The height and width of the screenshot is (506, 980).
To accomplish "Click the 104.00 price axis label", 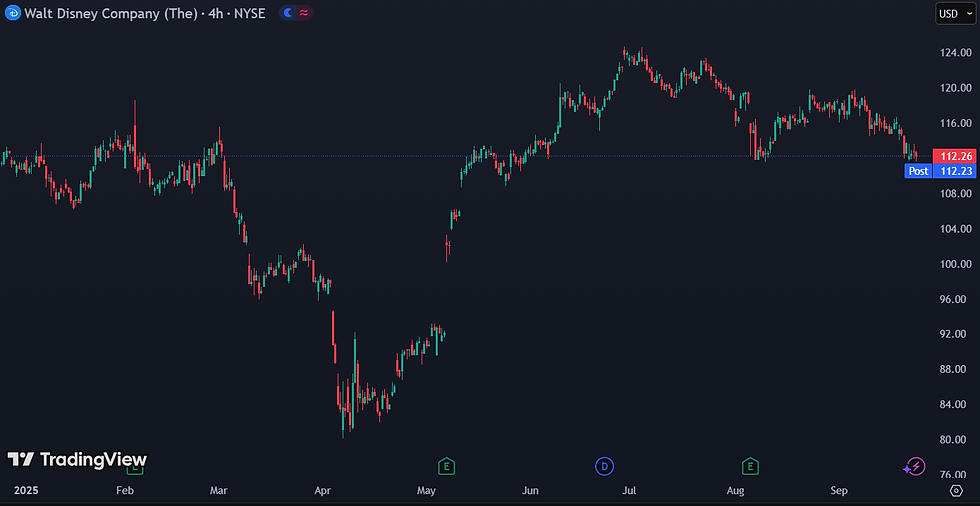I will 956,229.
